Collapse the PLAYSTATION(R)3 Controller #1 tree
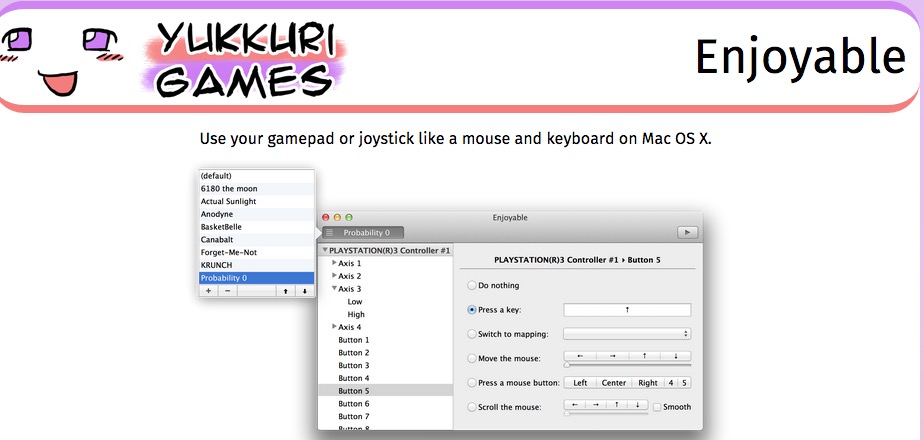Image resolution: width=924 pixels, height=440 pixels. pyautogui.click(x=325, y=250)
